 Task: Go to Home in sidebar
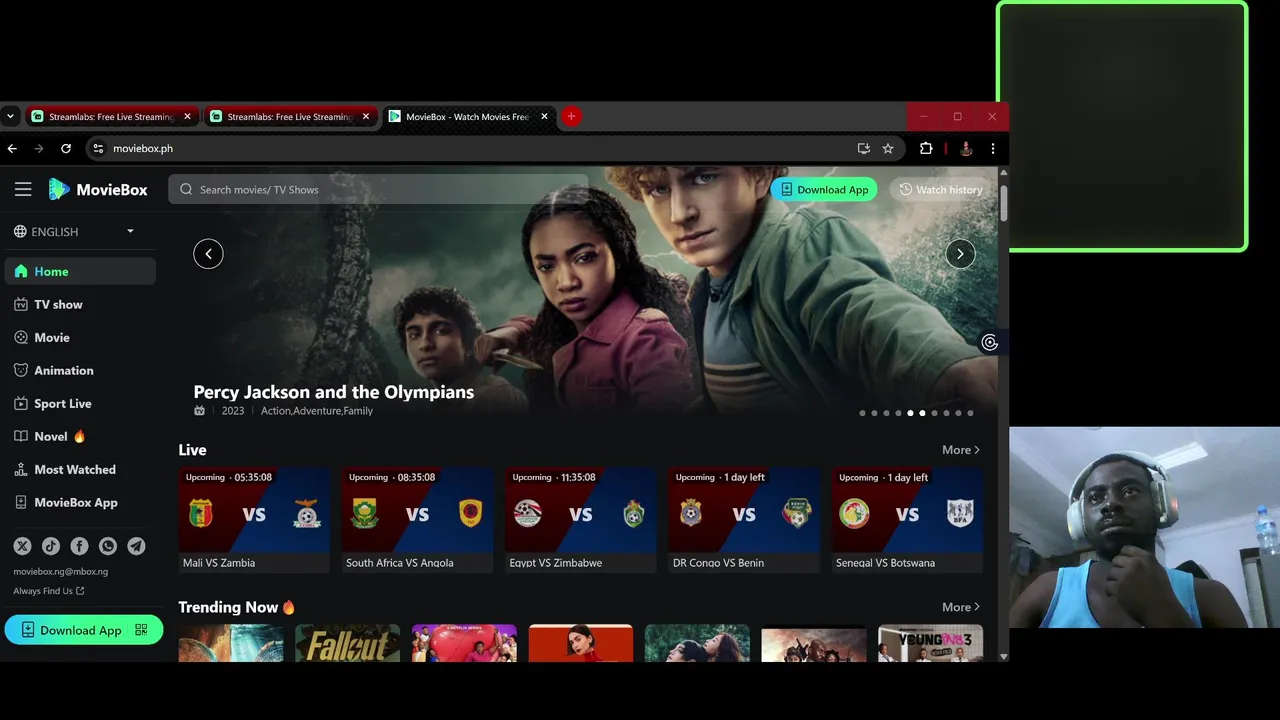(80, 271)
